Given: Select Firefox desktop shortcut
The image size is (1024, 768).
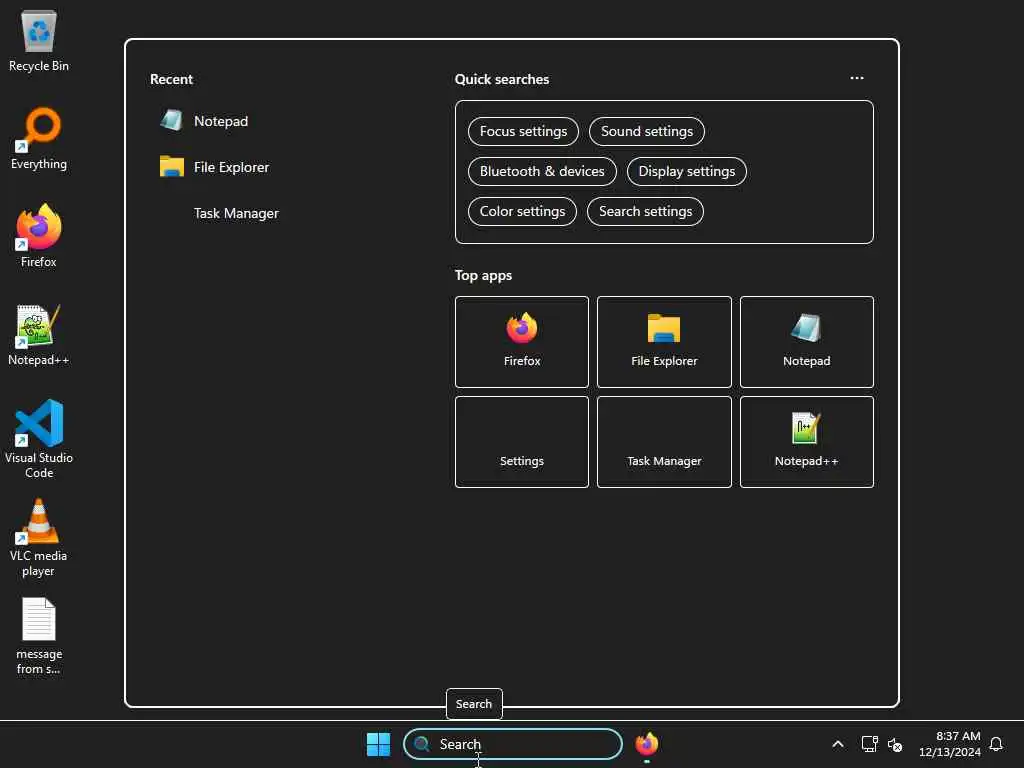Looking at the screenshot, I should coord(39,236).
